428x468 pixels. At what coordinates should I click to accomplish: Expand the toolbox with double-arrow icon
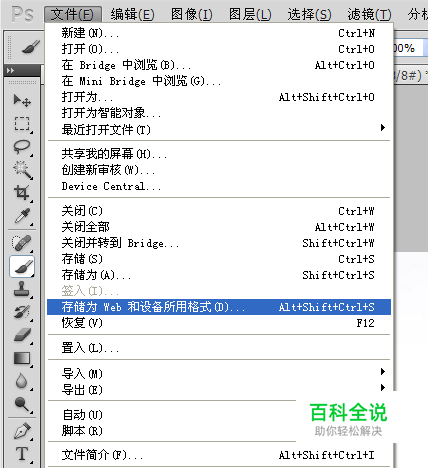[11, 70]
